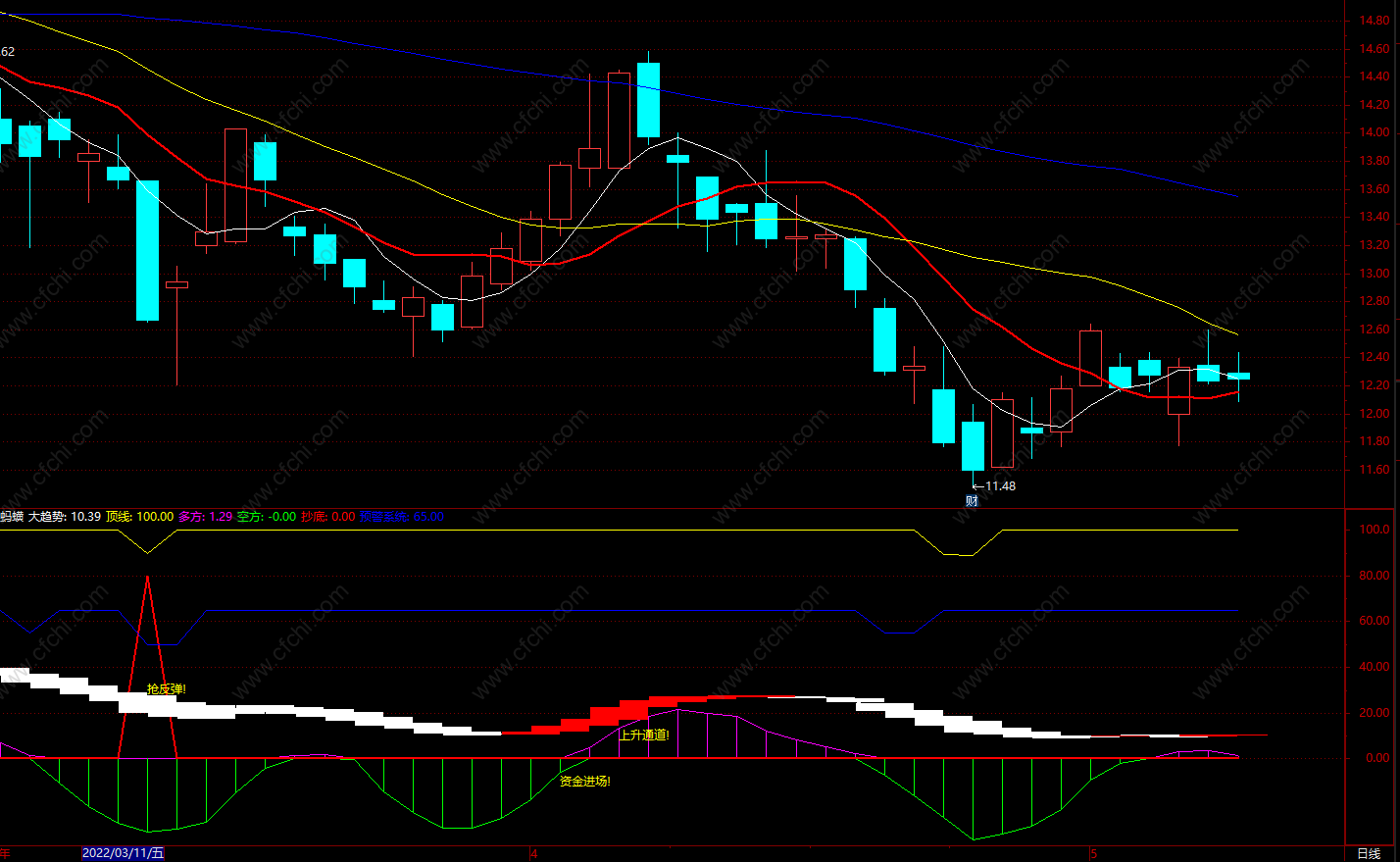Click the 多方: 1.29 indicator value
This screenshot has height=862, width=1400.
[x=206, y=516]
